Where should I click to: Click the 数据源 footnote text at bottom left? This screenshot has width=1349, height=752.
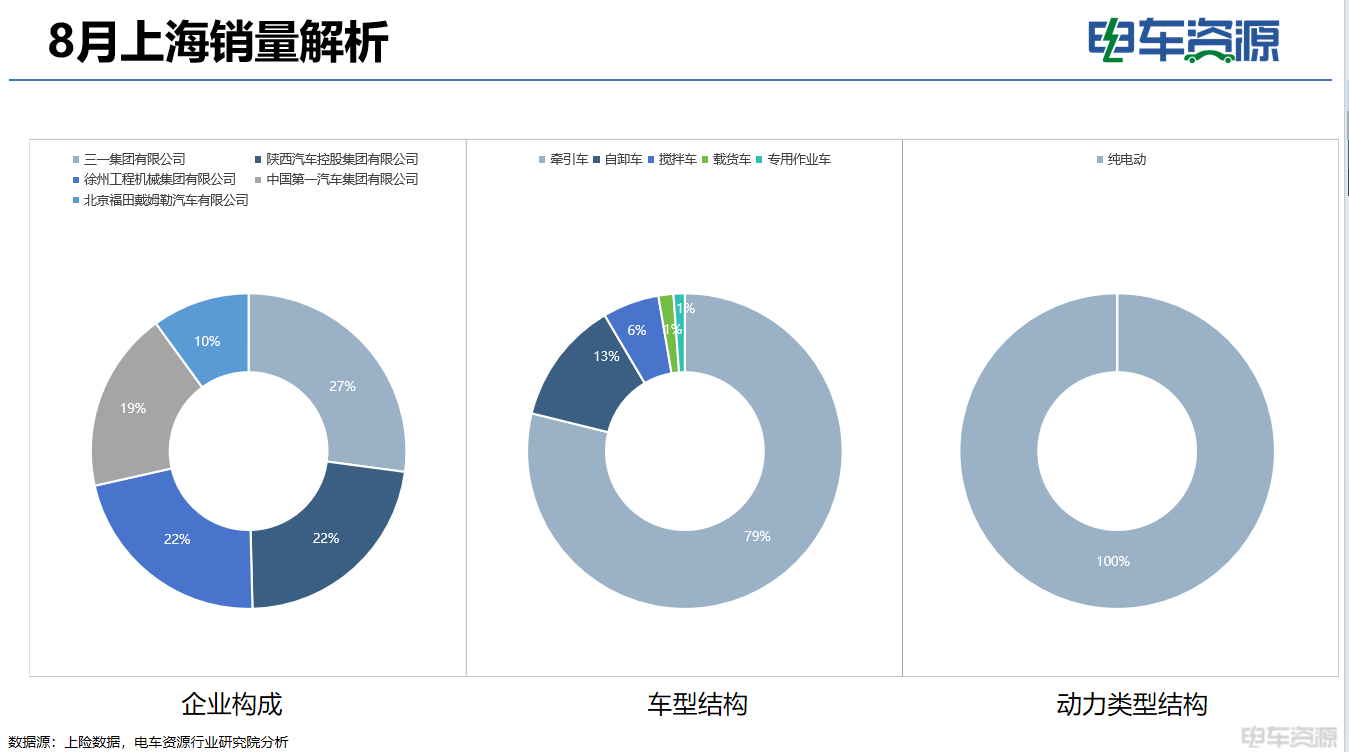[x=148, y=742]
